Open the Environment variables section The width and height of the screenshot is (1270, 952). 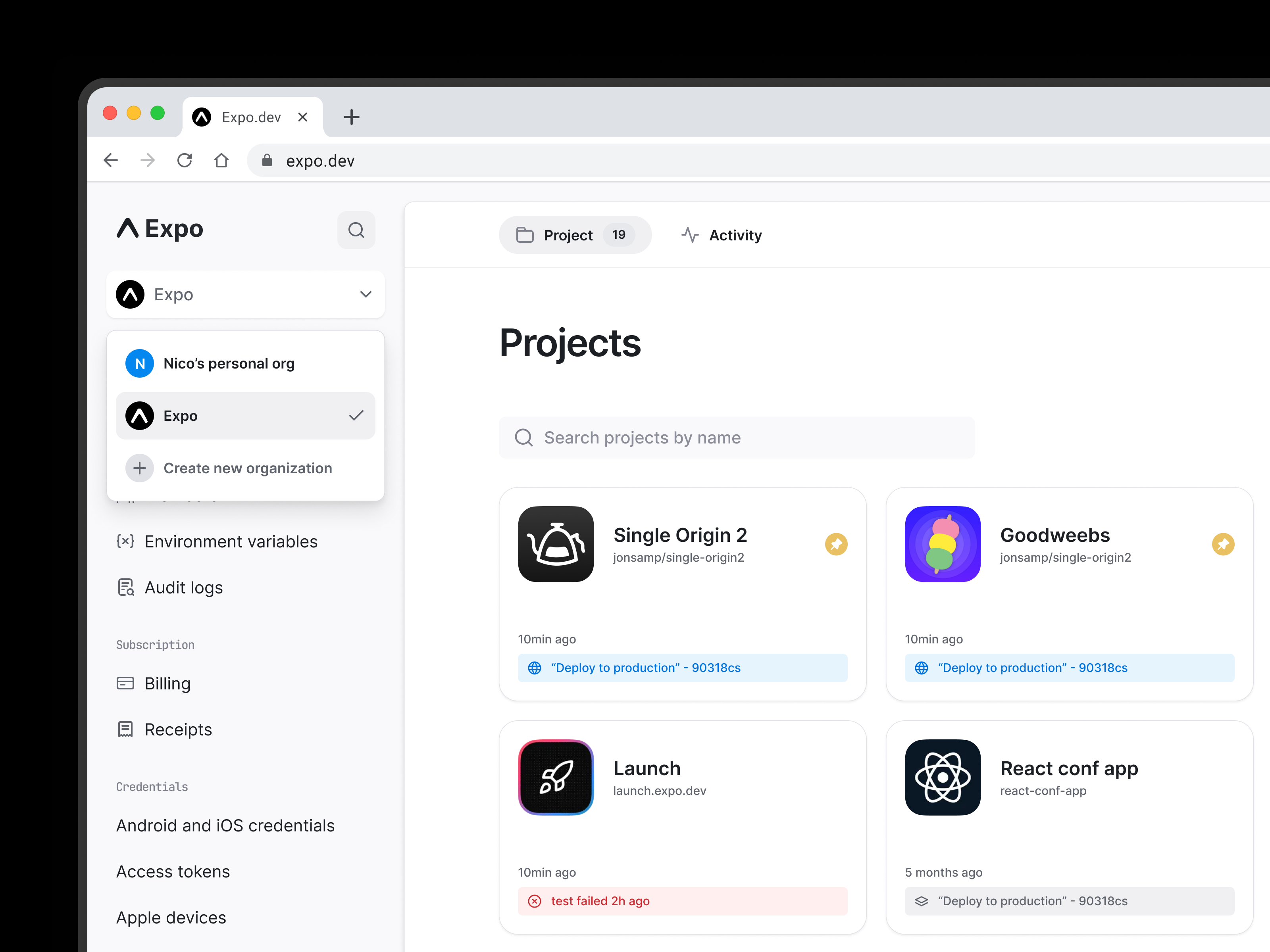[230, 541]
